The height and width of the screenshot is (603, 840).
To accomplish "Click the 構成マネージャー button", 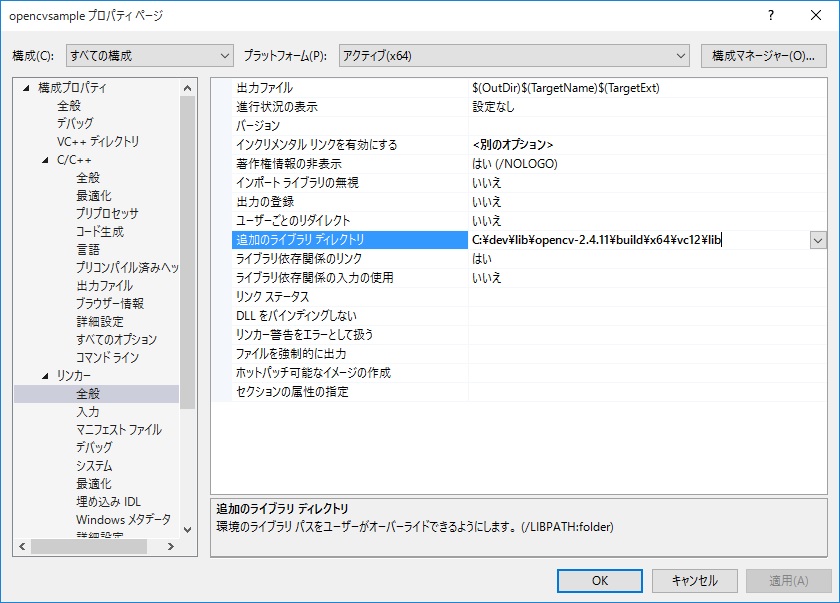I will pyautogui.click(x=763, y=56).
